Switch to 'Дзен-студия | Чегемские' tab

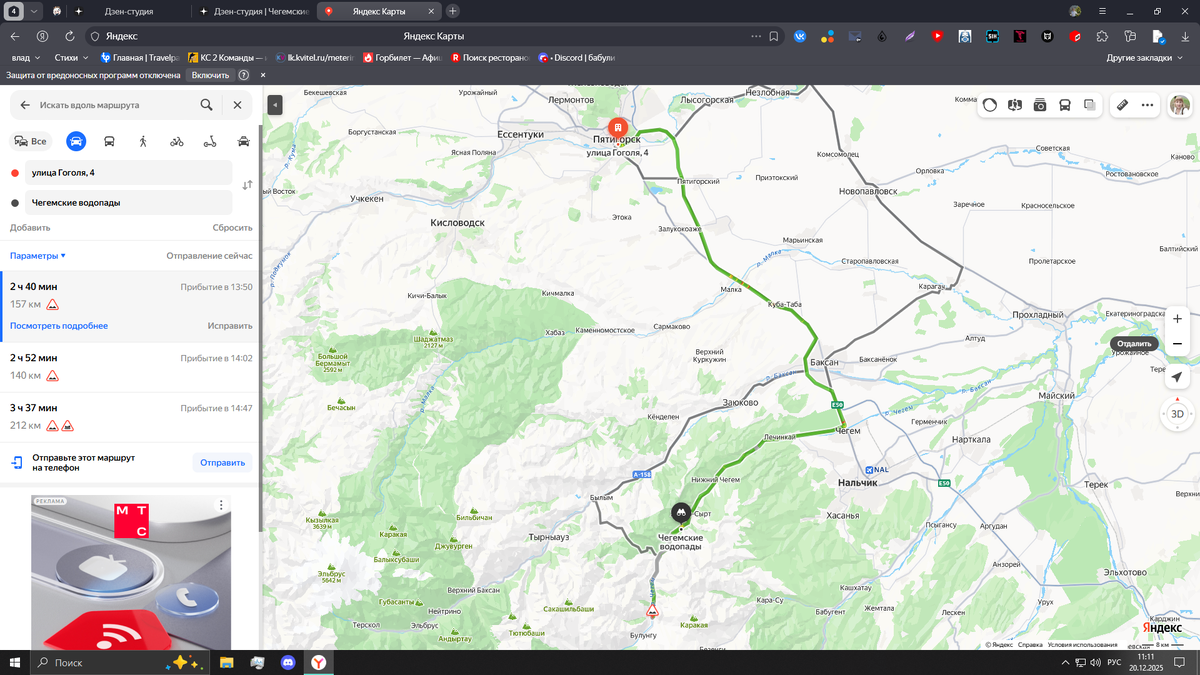tap(252, 11)
